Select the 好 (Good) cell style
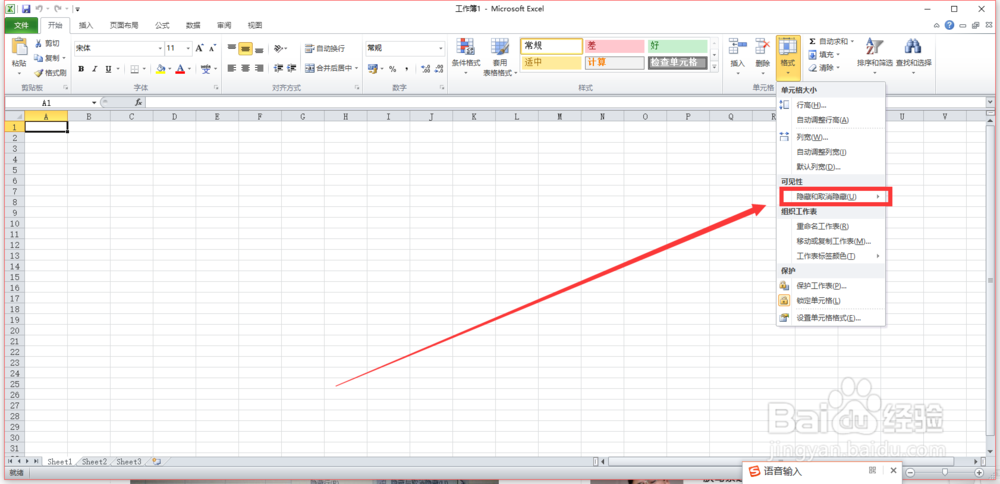Image resolution: width=1000 pixels, height=484 pixels. [678, 46]
